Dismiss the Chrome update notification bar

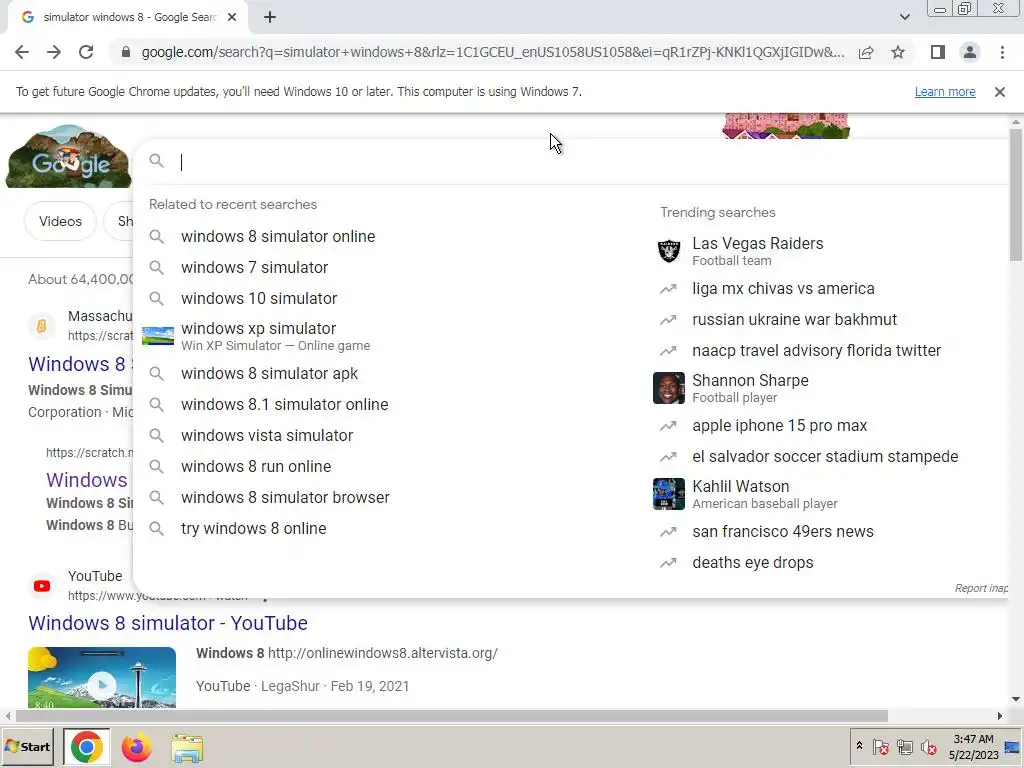click(999, 92)
